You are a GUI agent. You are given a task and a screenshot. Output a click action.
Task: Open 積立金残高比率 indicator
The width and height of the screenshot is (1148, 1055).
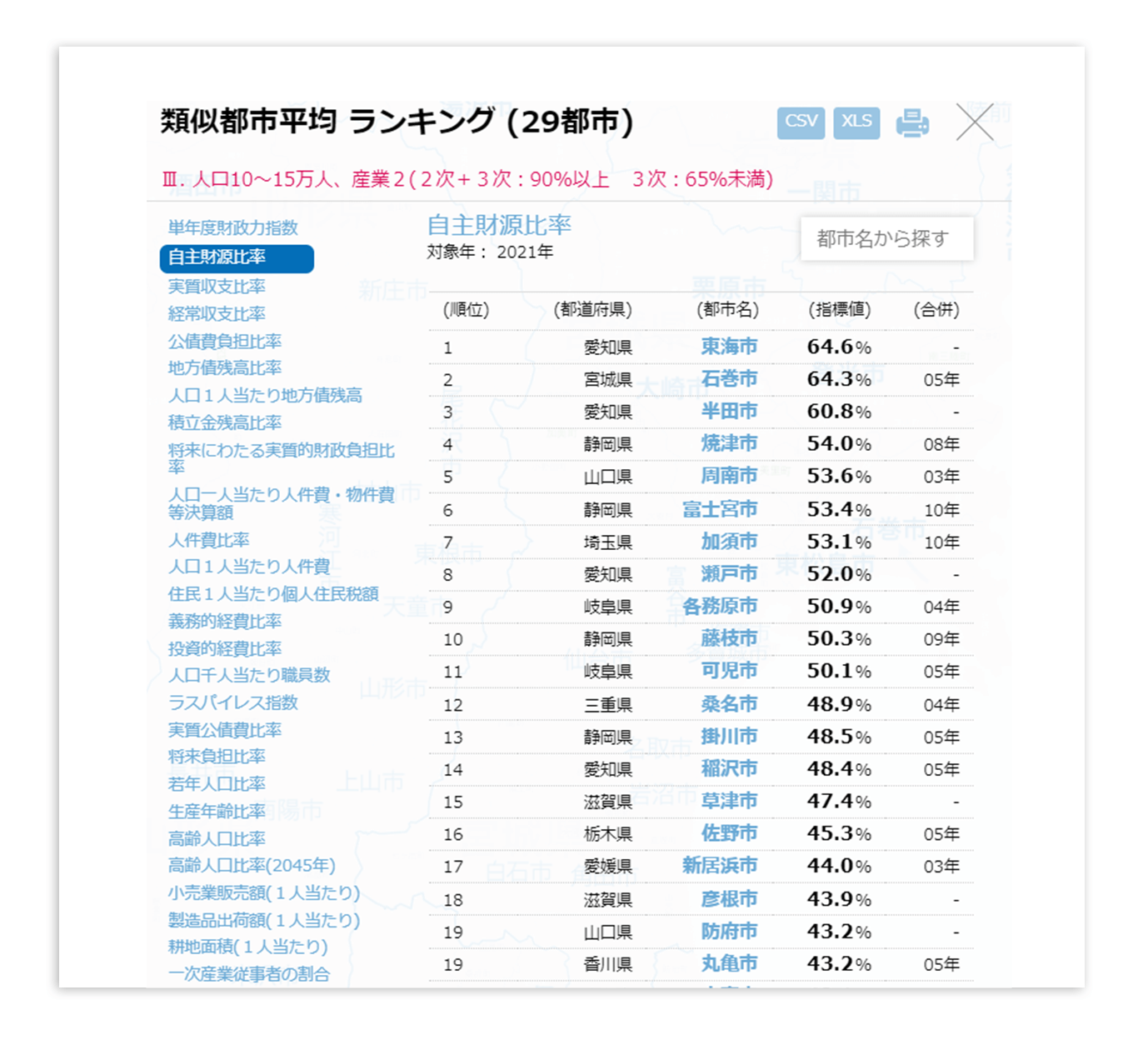coord(225,423)
